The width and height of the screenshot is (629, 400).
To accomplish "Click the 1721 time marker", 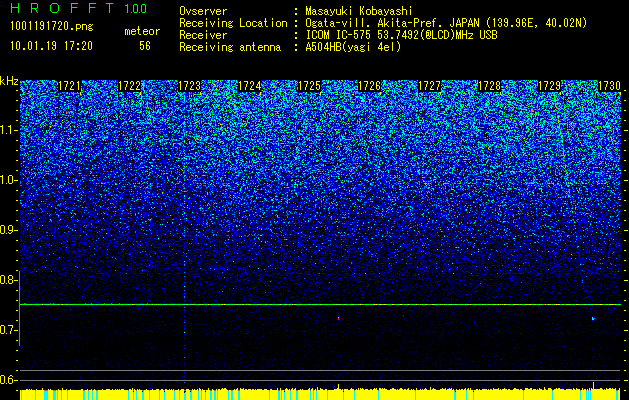I will [69, 86].
